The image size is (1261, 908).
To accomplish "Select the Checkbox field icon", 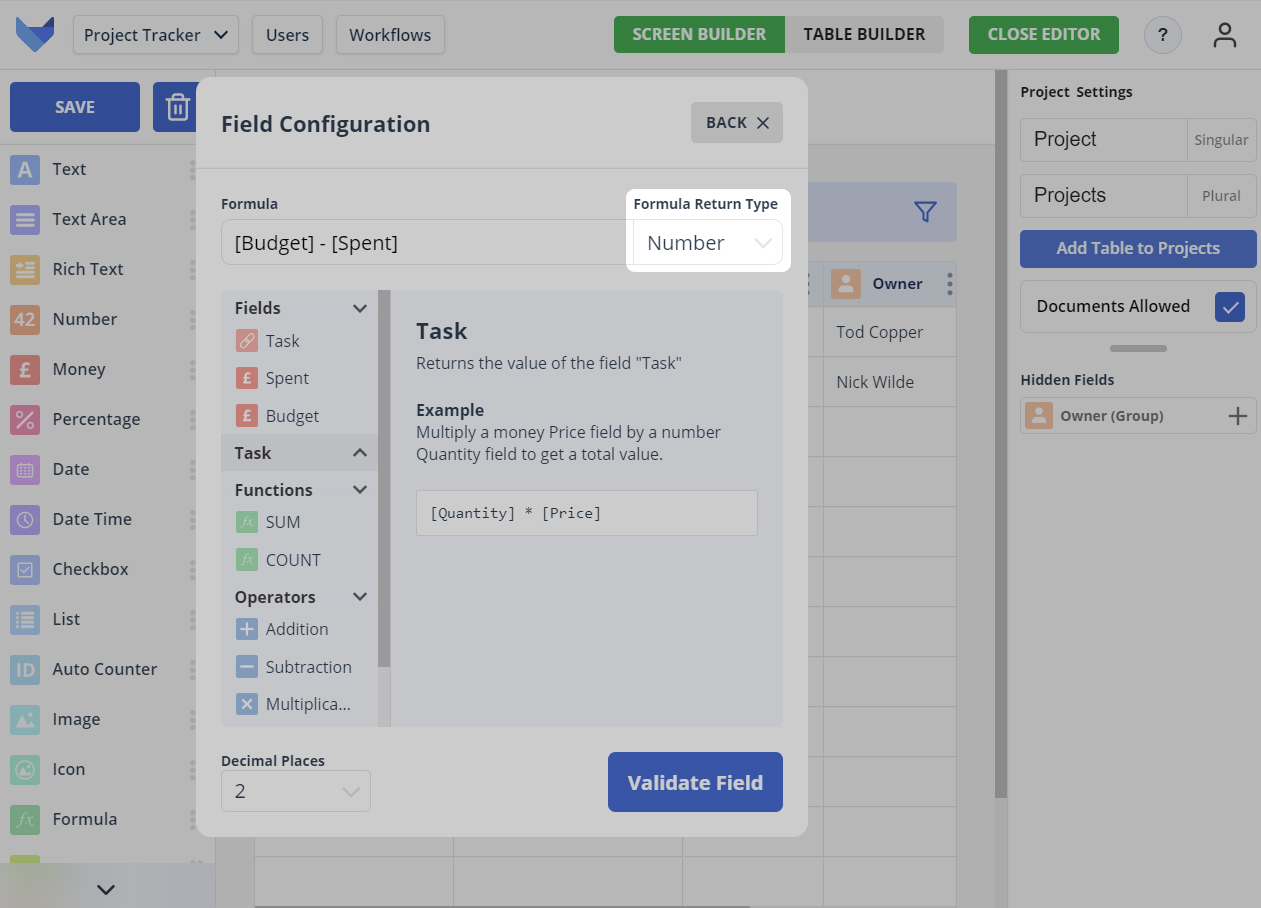I will [25, 569].
